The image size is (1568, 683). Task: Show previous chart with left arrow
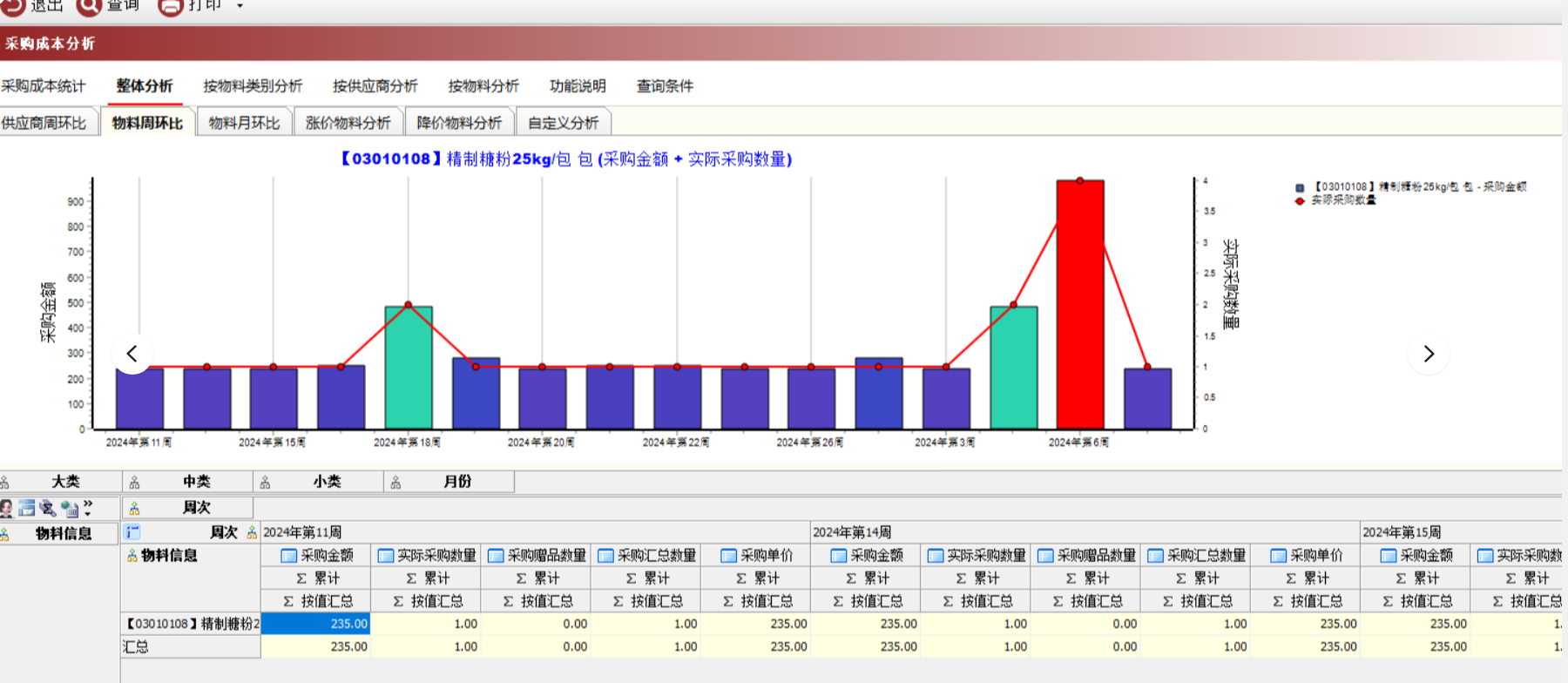point(132,354)
